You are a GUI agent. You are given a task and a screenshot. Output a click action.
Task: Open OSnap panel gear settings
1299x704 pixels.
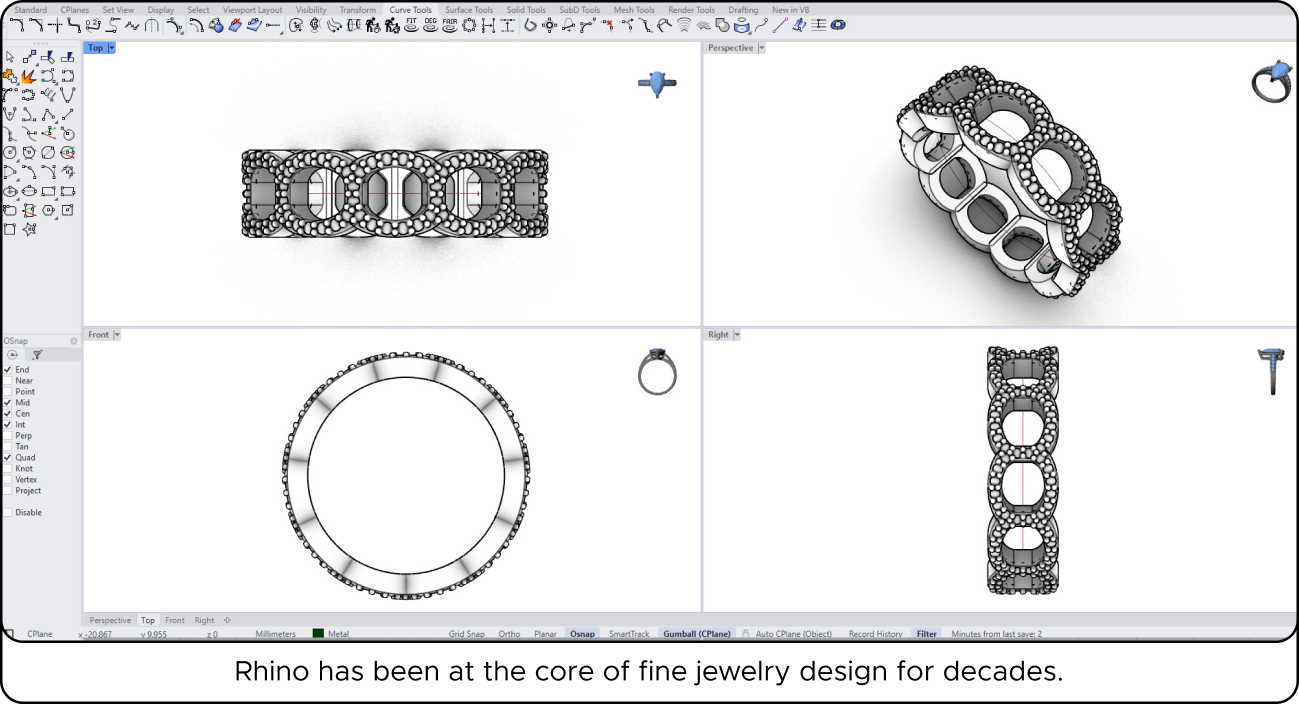pyautogui.click(x=73, y=341)
